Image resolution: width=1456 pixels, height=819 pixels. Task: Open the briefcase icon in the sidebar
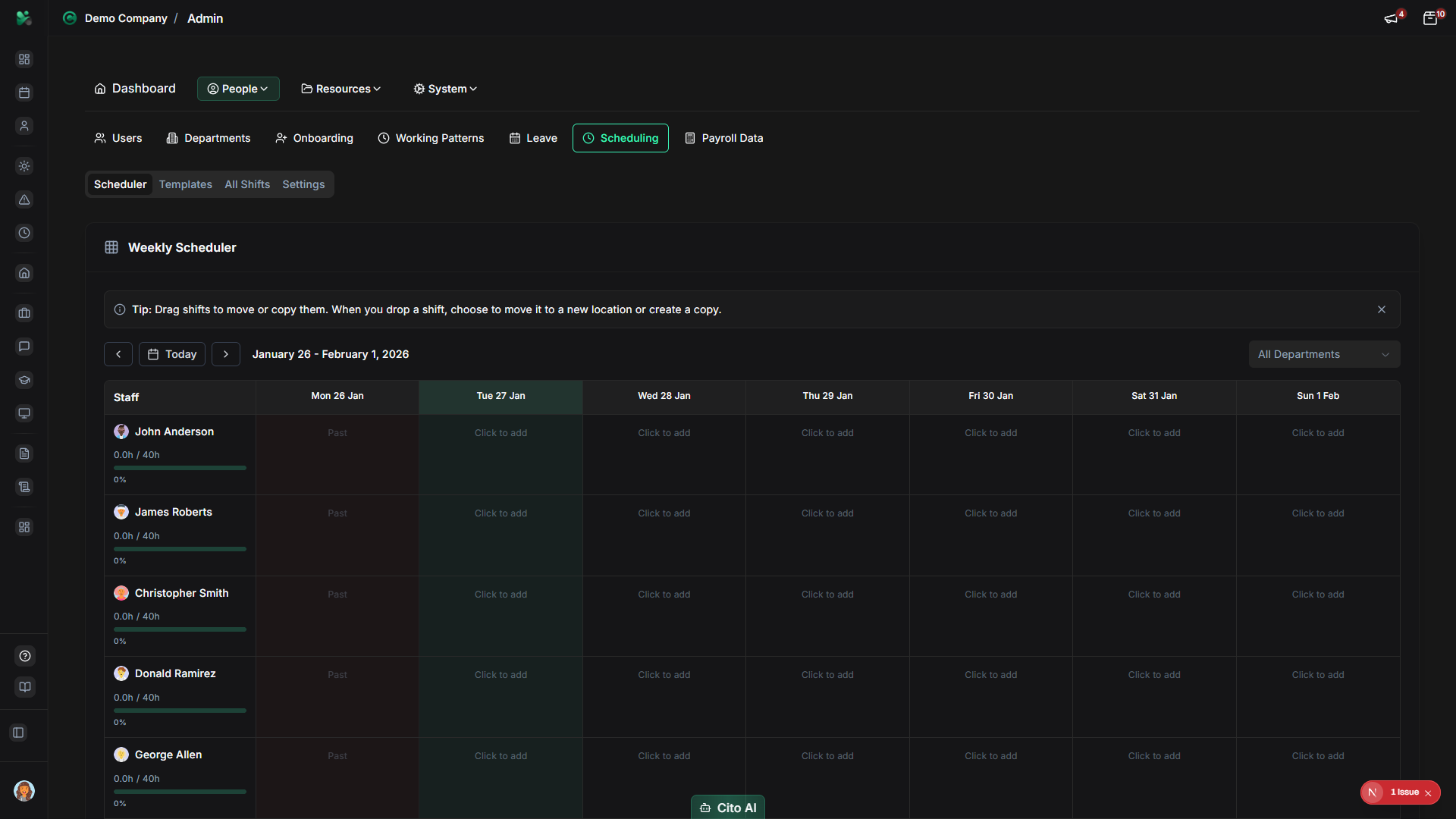(x=24, y=313)
